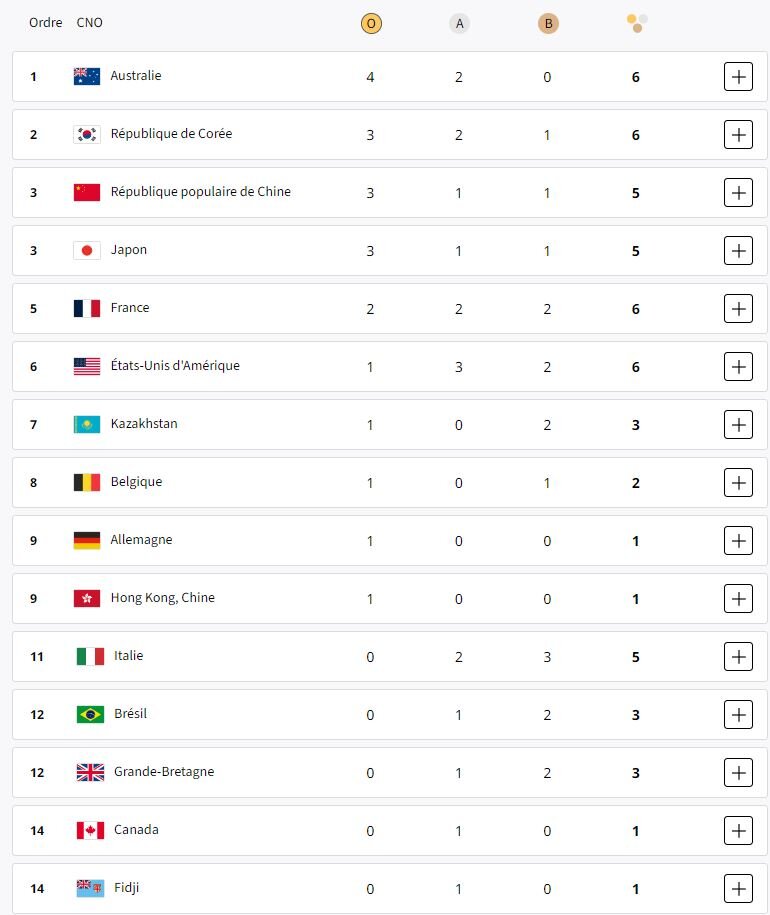Select the Belgique country name

click(136, 482)
